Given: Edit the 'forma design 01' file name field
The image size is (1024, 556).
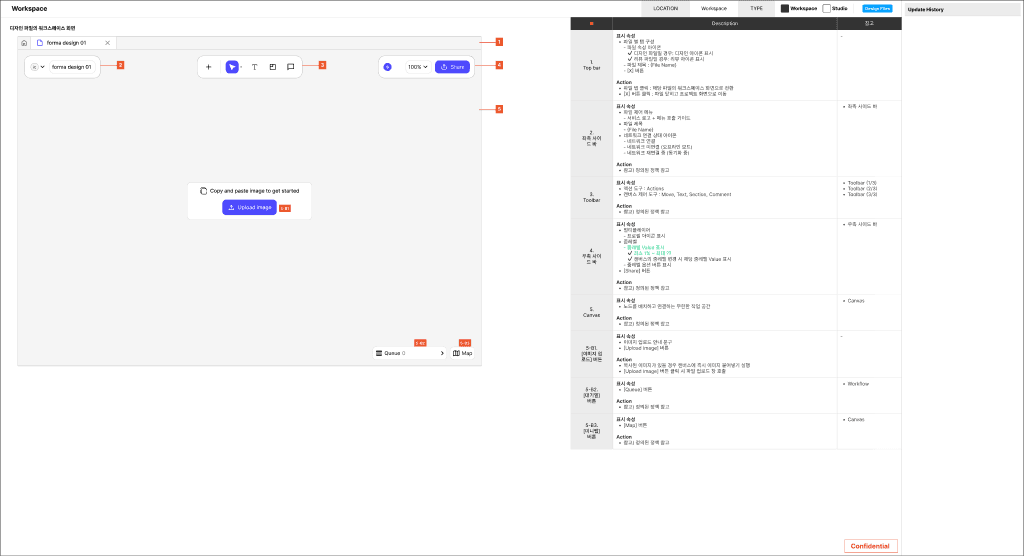Looking at the screenshot, I should click(x=72, y=67).
